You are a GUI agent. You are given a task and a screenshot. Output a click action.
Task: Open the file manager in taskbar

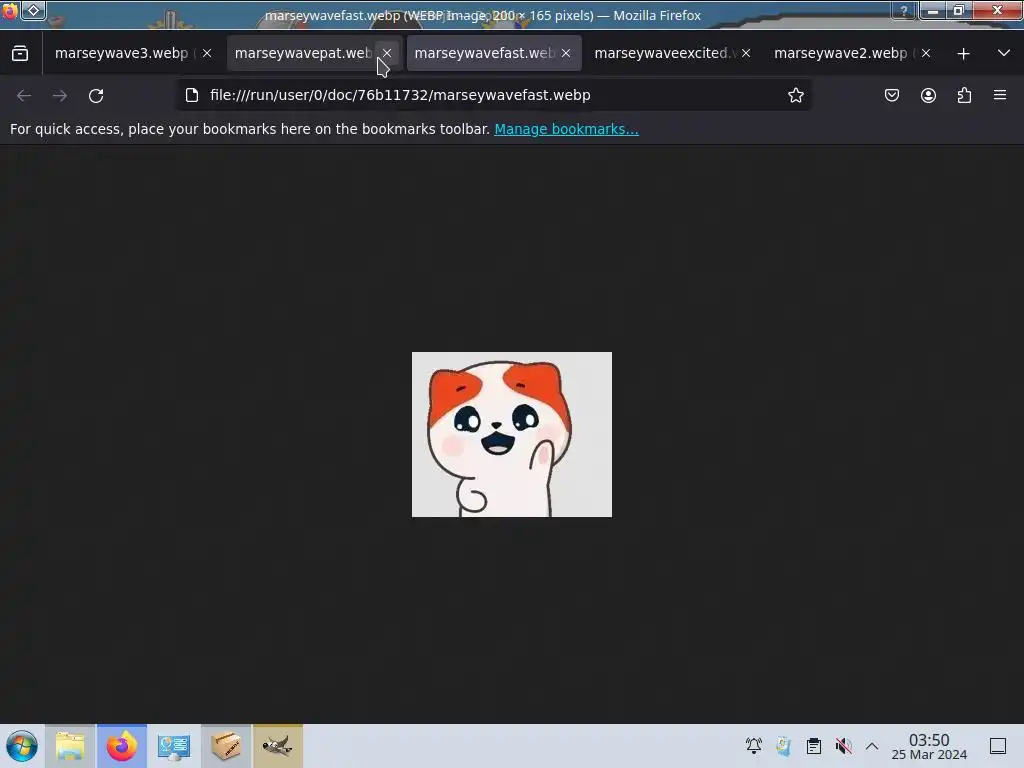(x=70, y=746)
